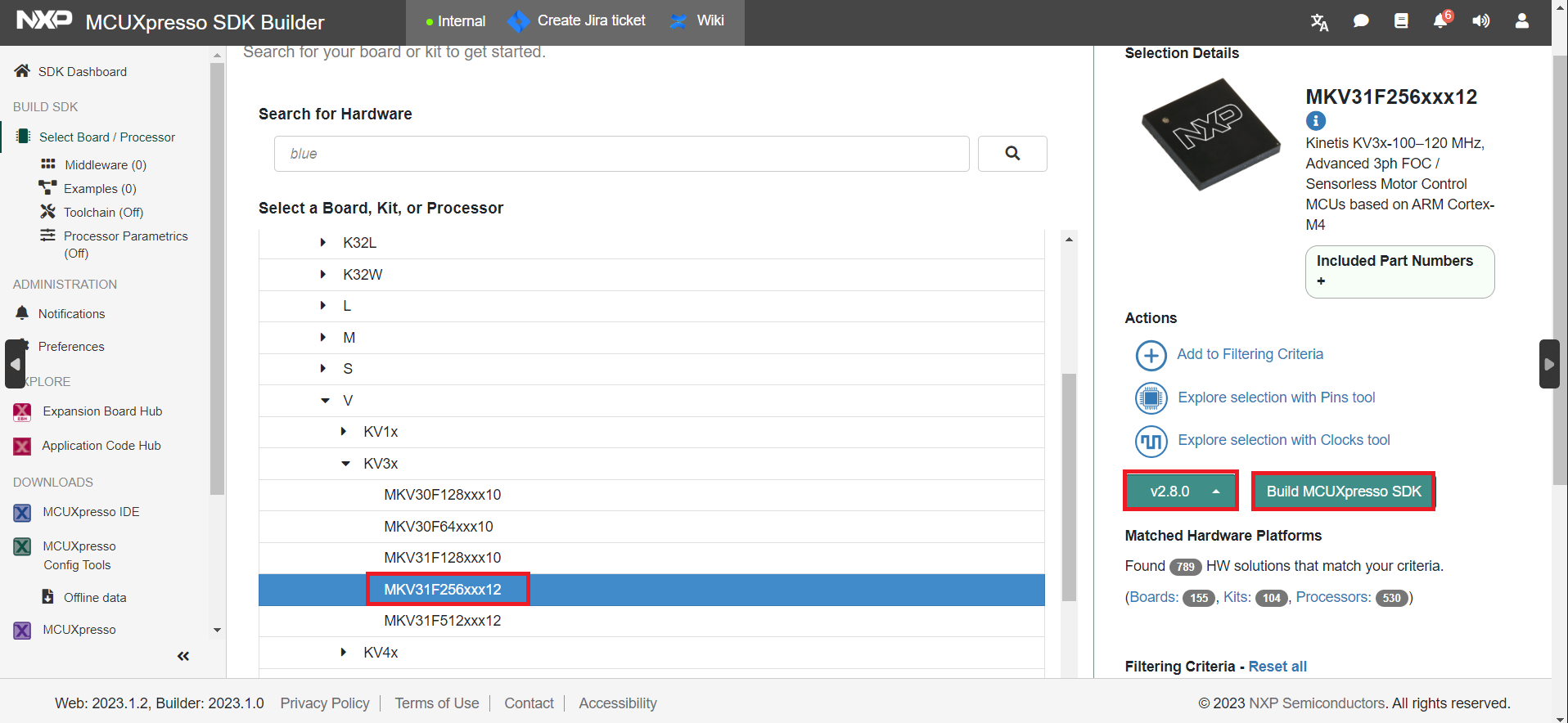Open the language translation icon
The width and height of the screenshot is (1568, 723).
1319,21
